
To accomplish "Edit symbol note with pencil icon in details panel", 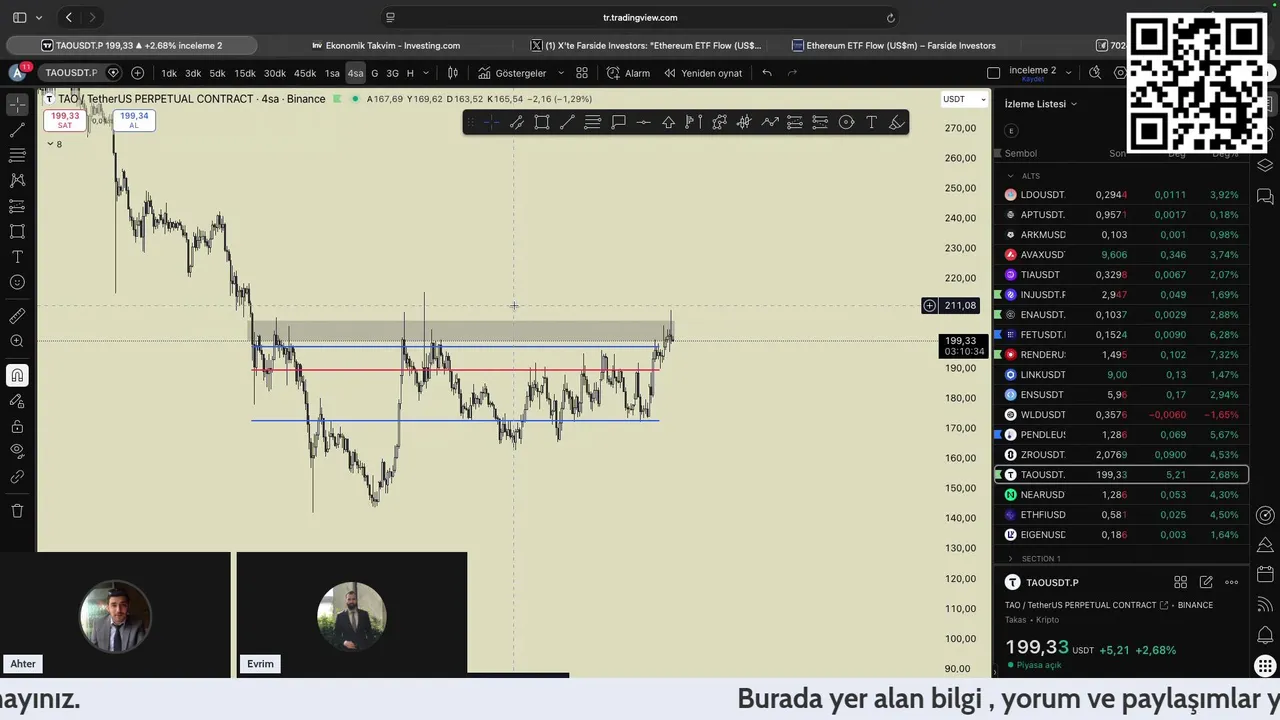I will pyautogui.click(x=1206, y=582).
